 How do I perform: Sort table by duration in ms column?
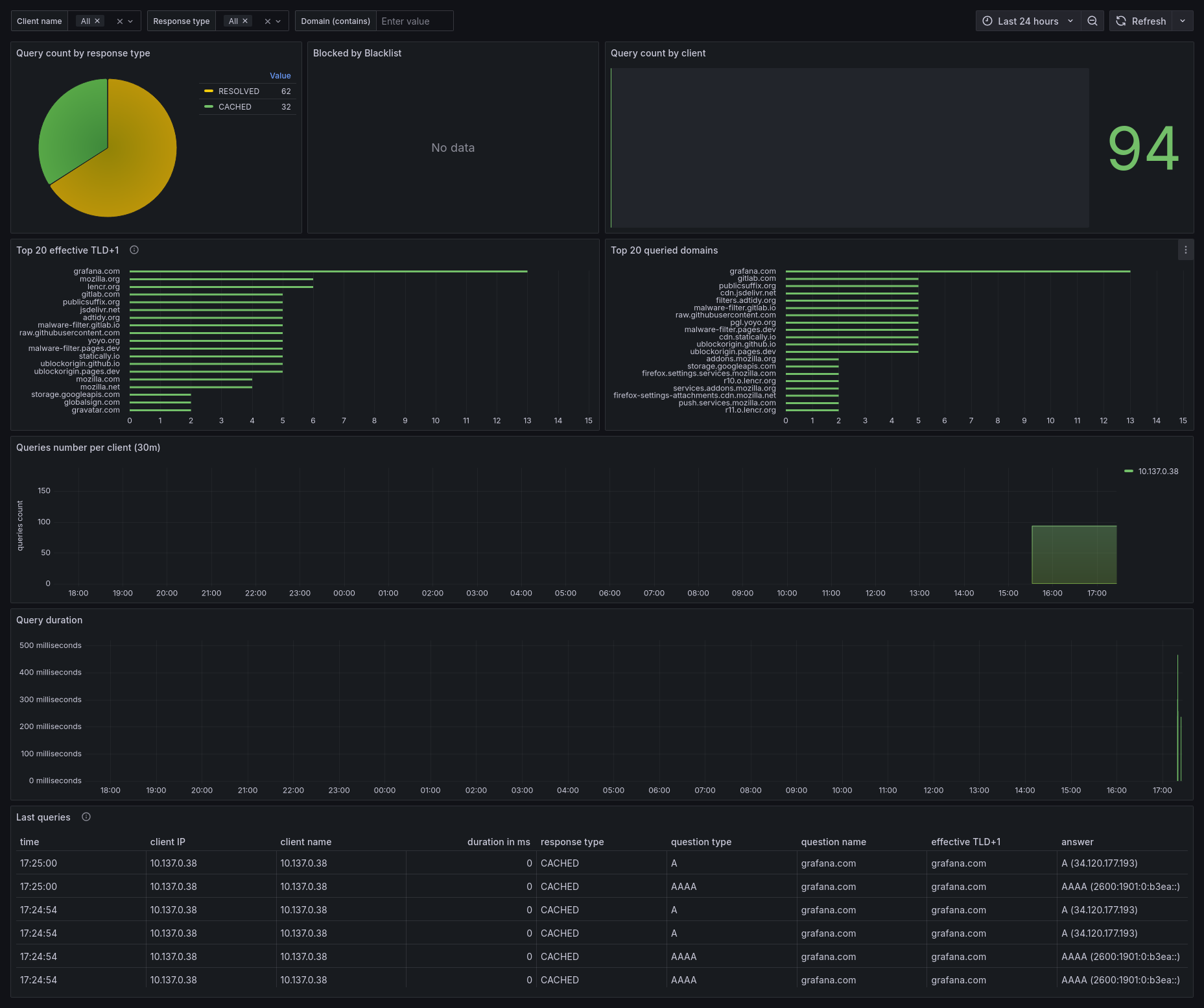coord(499,842)
